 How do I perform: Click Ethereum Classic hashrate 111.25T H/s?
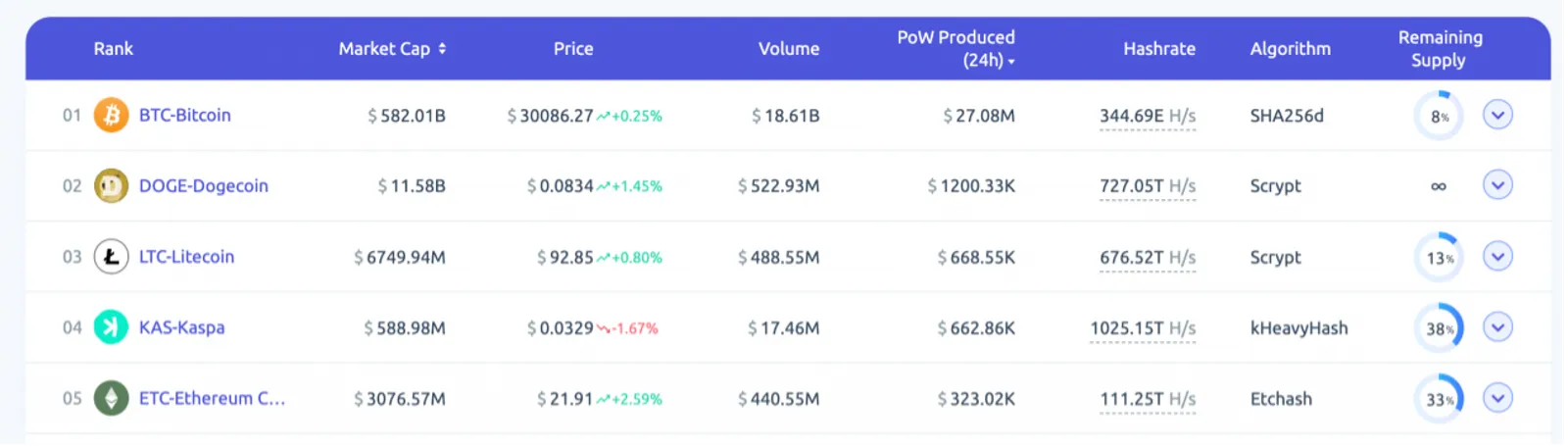(x=1148, y=399)
